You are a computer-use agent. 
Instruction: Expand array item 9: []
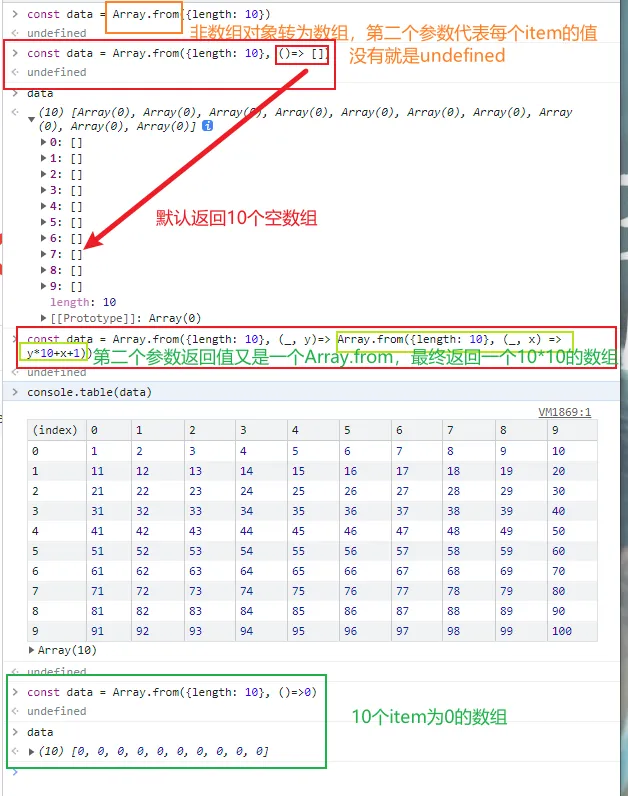[x=44, y=286]
